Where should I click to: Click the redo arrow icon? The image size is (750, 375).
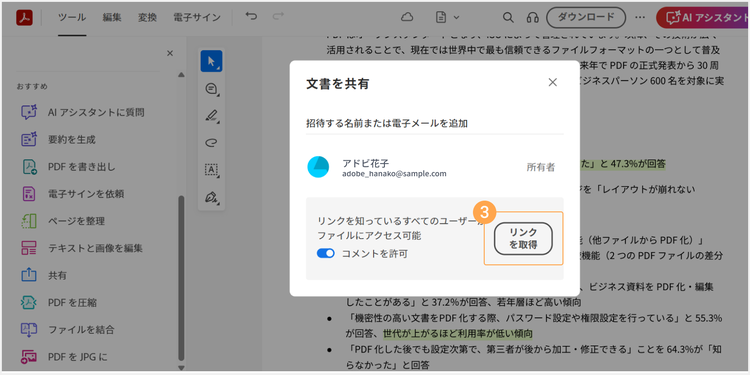(x=278, y=17)
